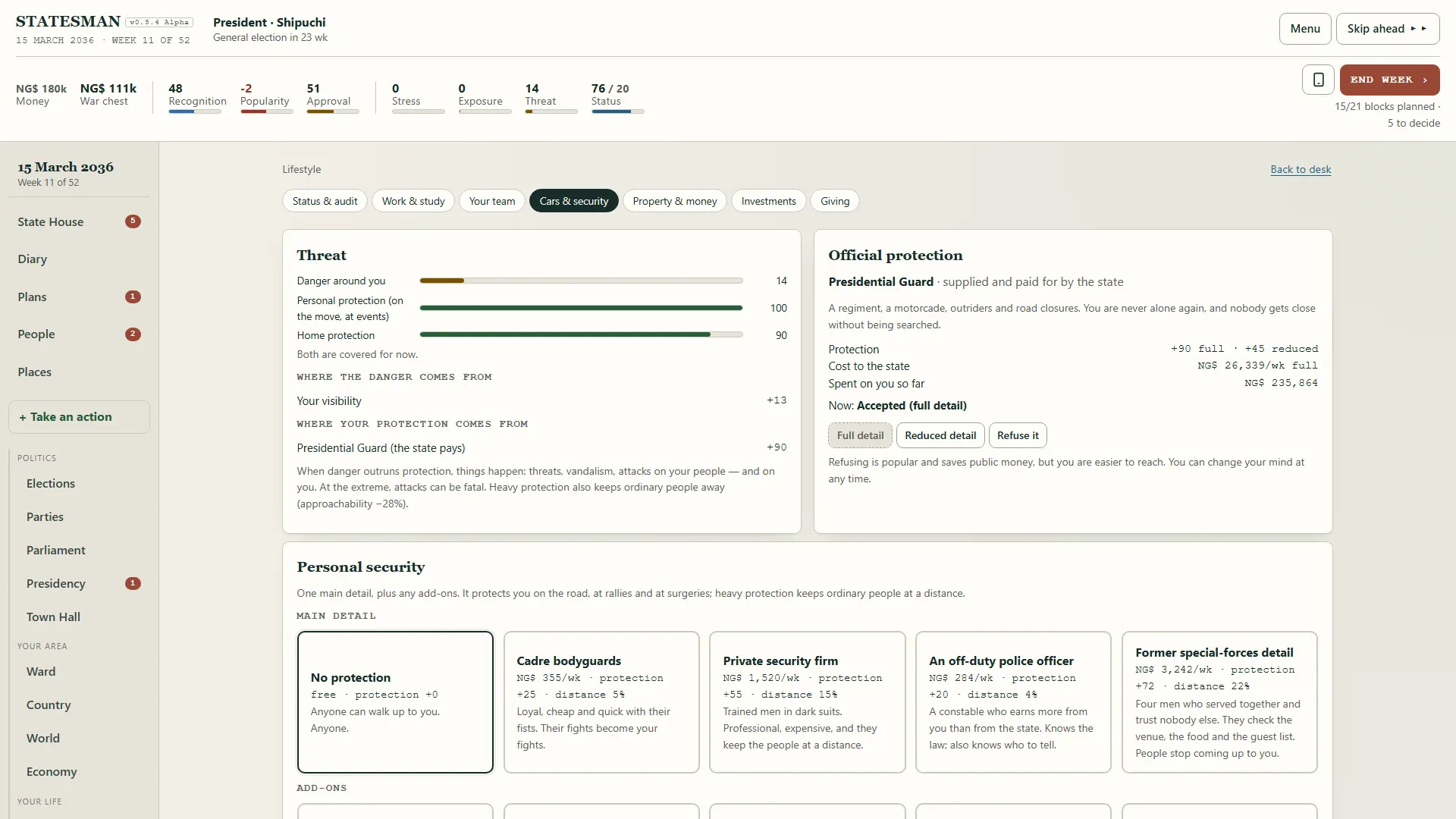
Task: Select the Cadre bodyguards main detail card
Action: [x=601, y=702]
